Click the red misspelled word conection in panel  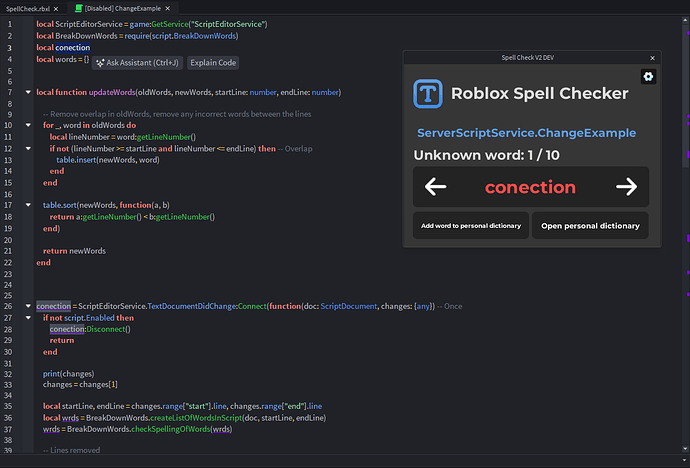[530, 187]
